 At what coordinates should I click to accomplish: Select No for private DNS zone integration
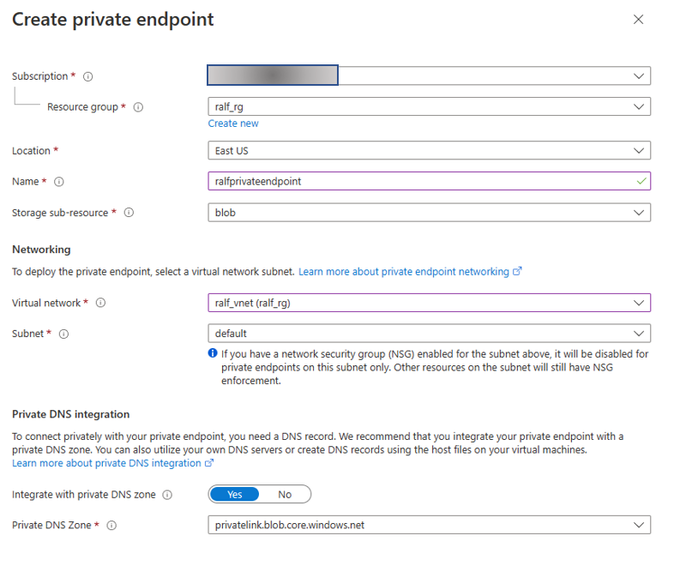[285, 494]
